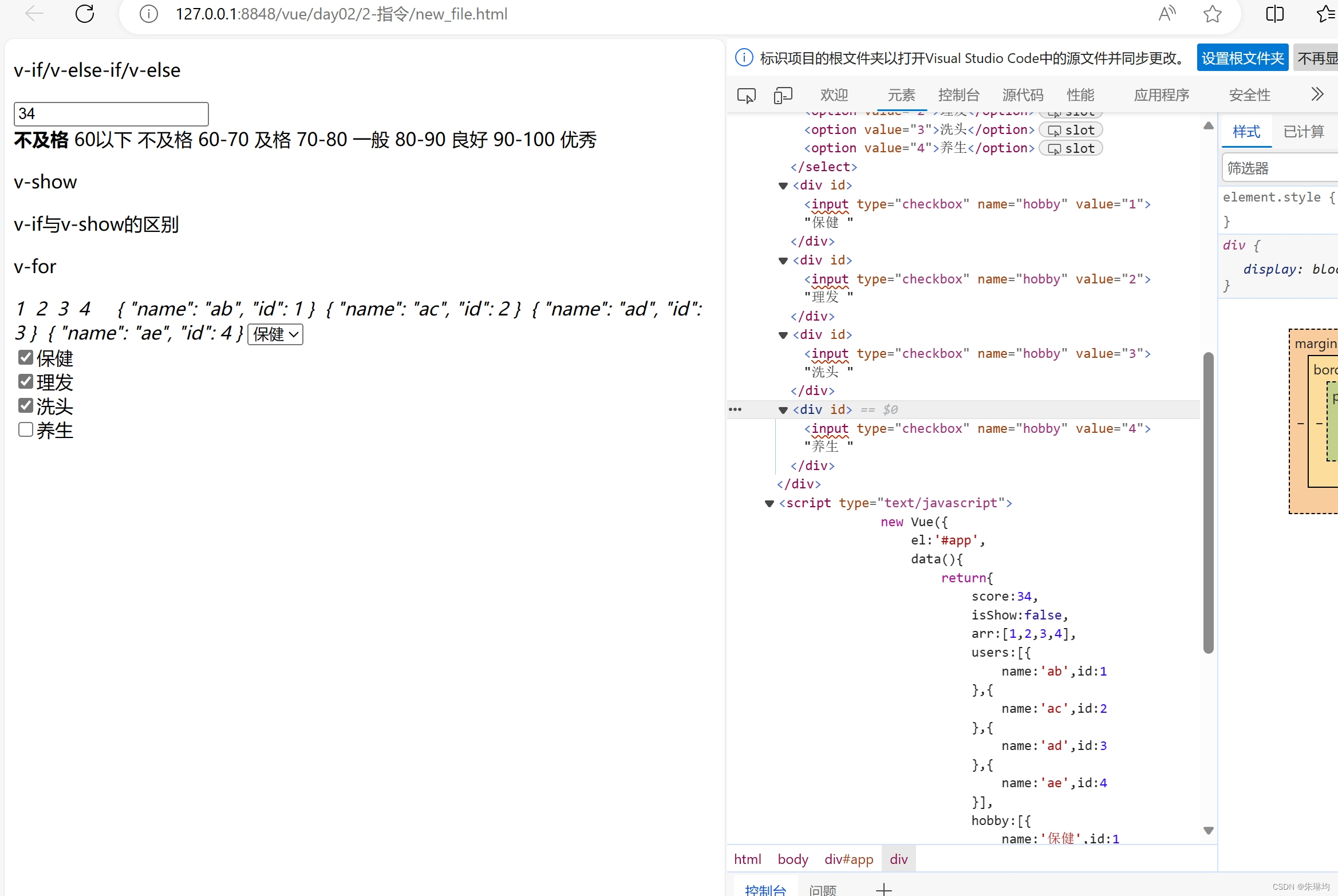Select div in breadcrumb
Screen dimensions: 1338x896
(x=898, y=859)
